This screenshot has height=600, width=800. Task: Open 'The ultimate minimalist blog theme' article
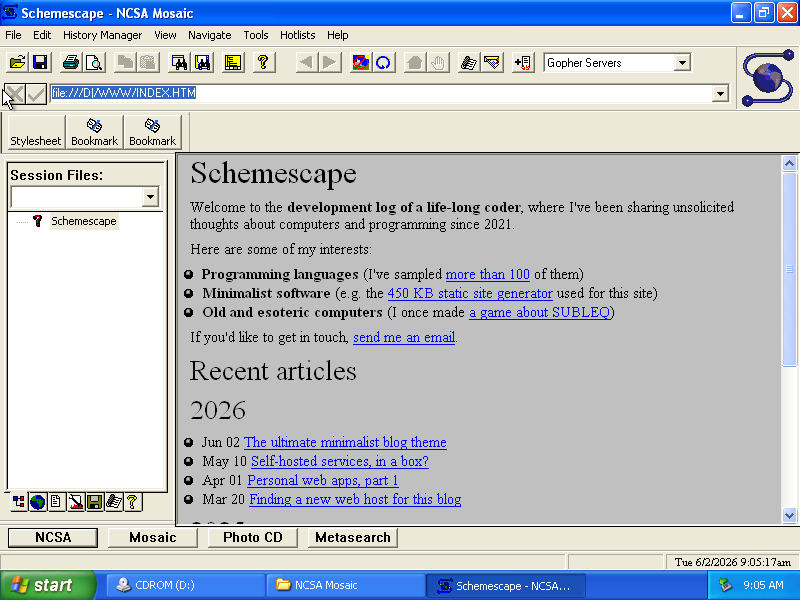click(x=345, y=442)
